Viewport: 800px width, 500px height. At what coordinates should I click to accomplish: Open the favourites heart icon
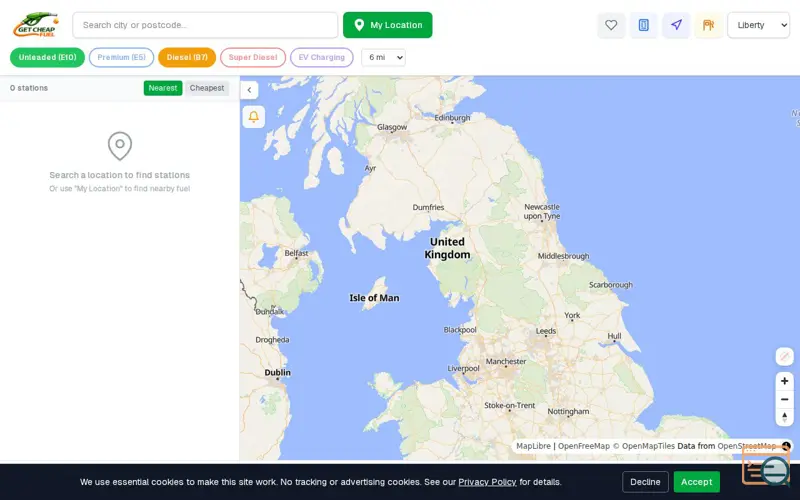tap(611, 25)
